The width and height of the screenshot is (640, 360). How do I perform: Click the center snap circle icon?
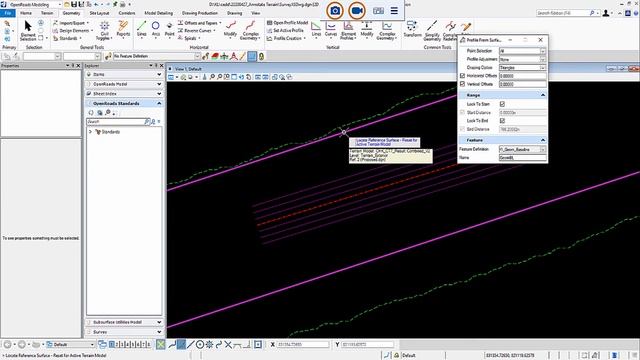coord(200,344)
